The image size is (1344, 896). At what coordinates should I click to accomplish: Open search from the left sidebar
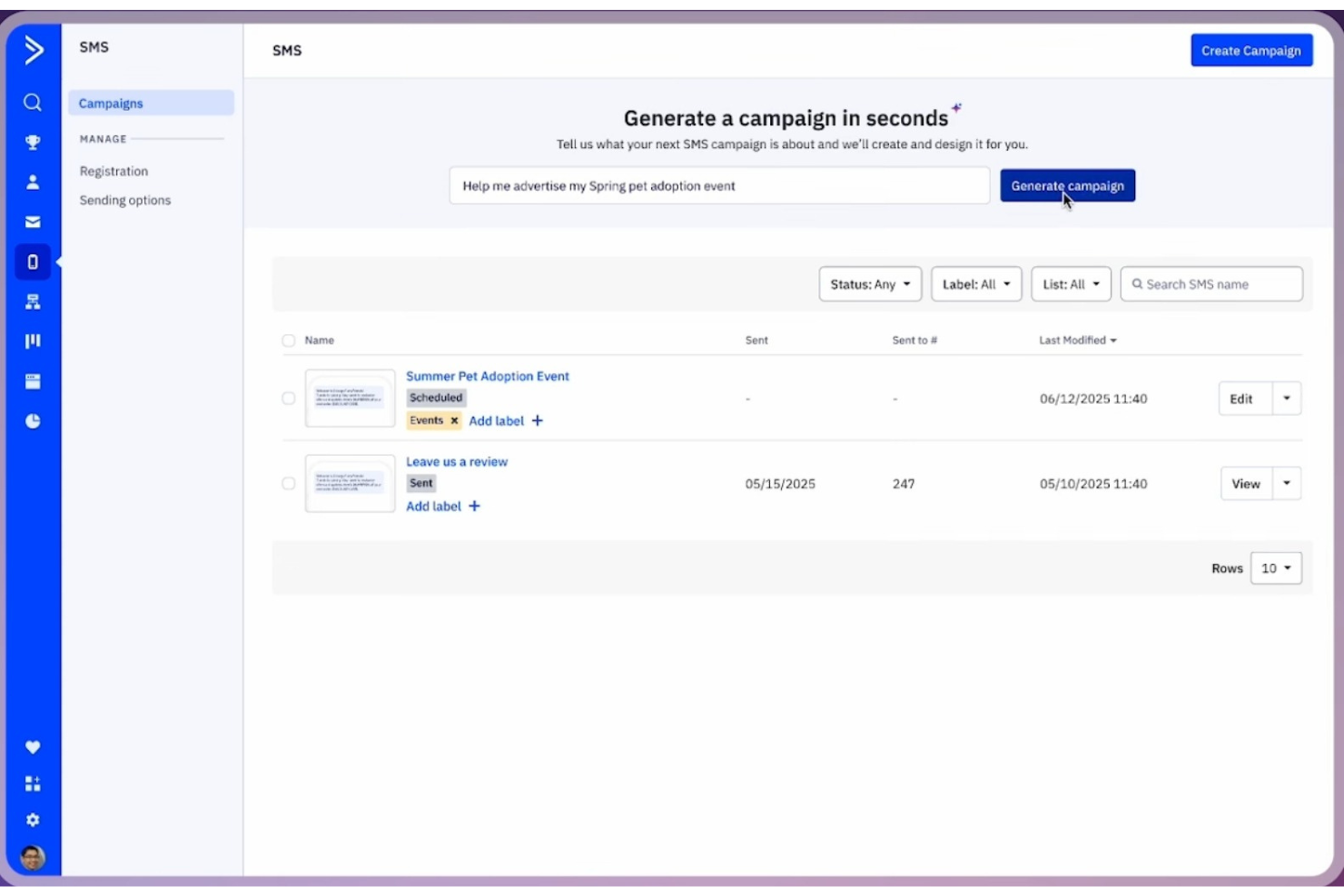tap(33, 103)
